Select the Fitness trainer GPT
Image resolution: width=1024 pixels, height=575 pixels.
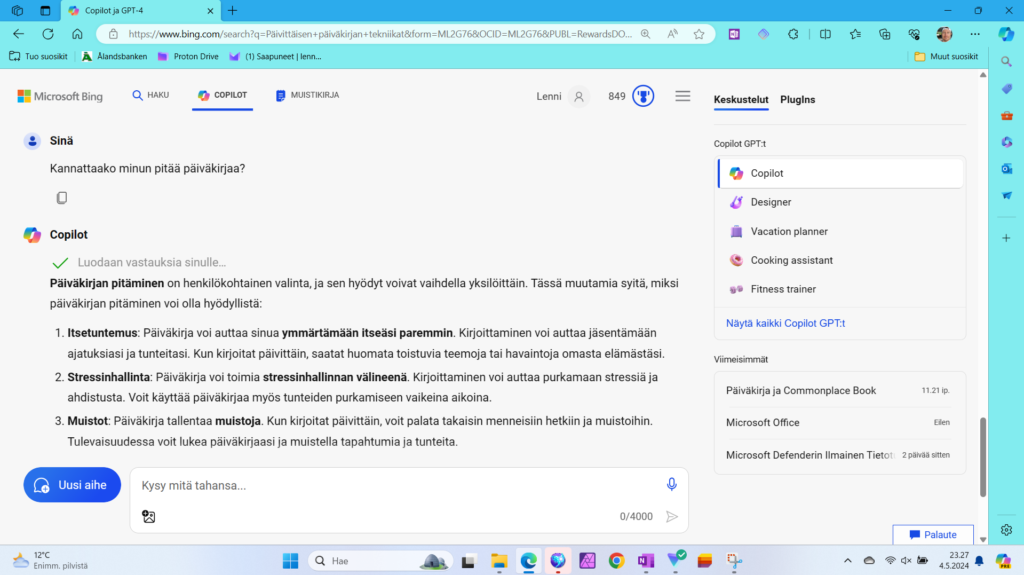840,289
